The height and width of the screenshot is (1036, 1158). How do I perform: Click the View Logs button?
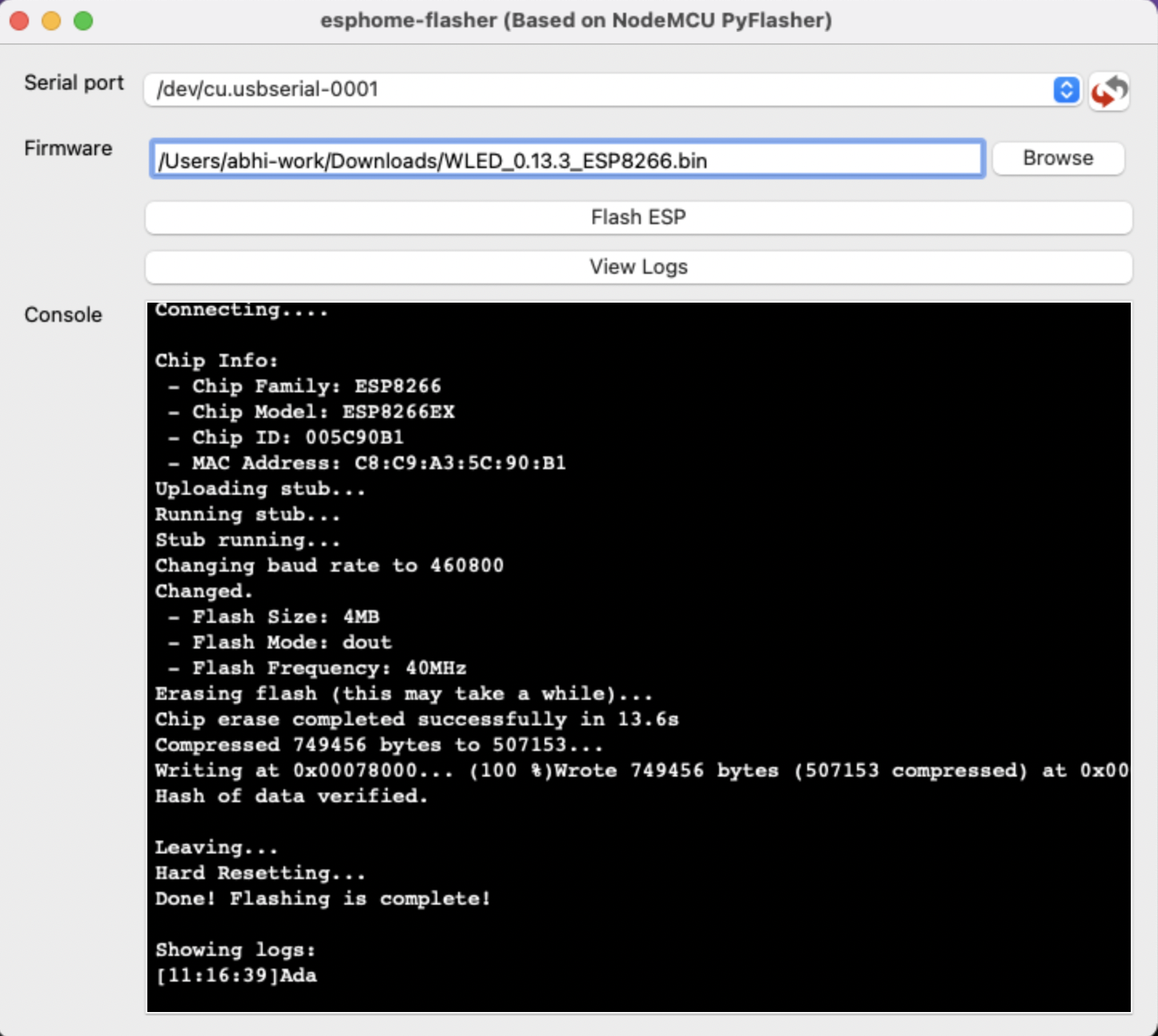click(638, 267)
